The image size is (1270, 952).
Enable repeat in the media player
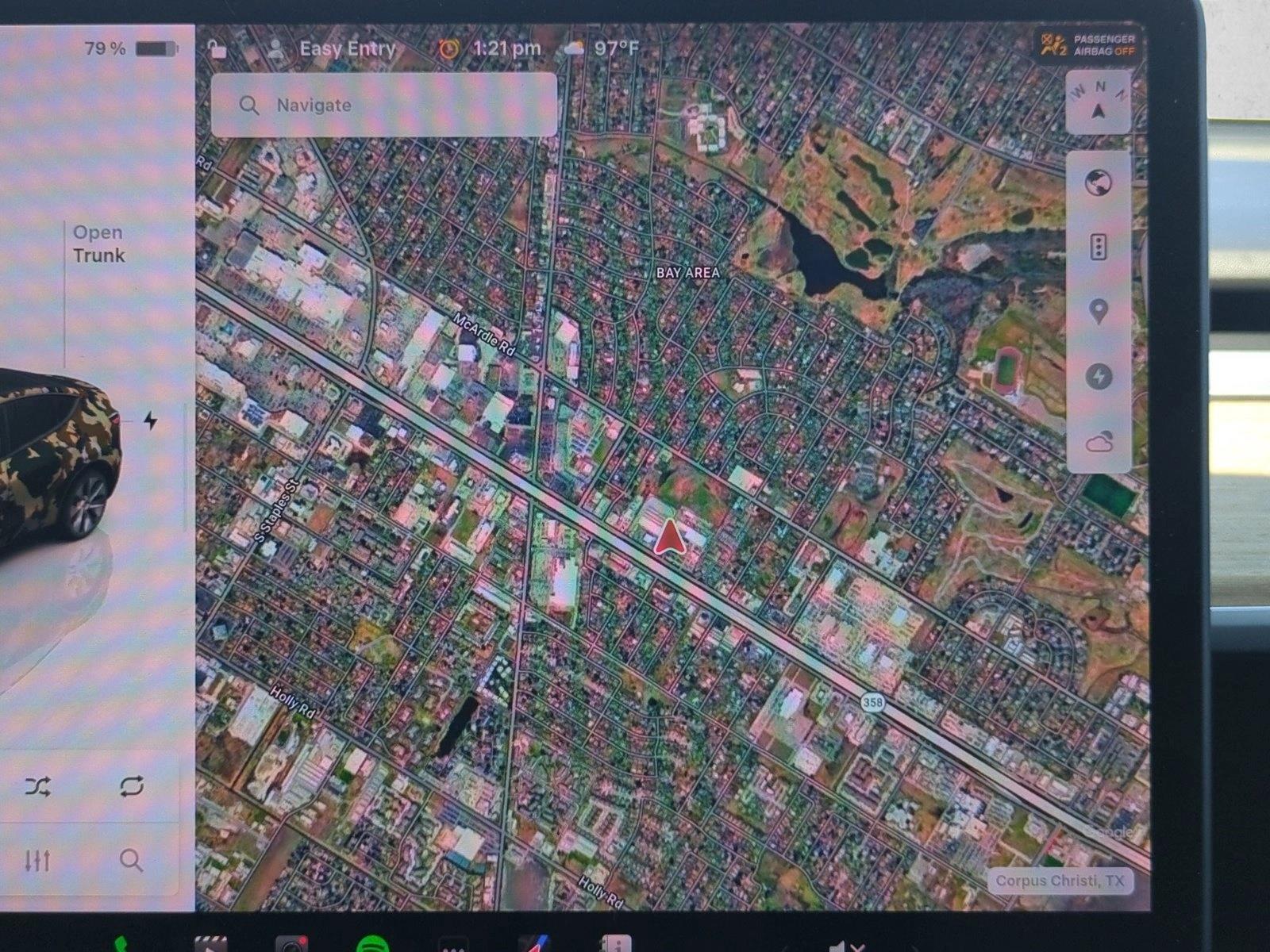(132, 786)
